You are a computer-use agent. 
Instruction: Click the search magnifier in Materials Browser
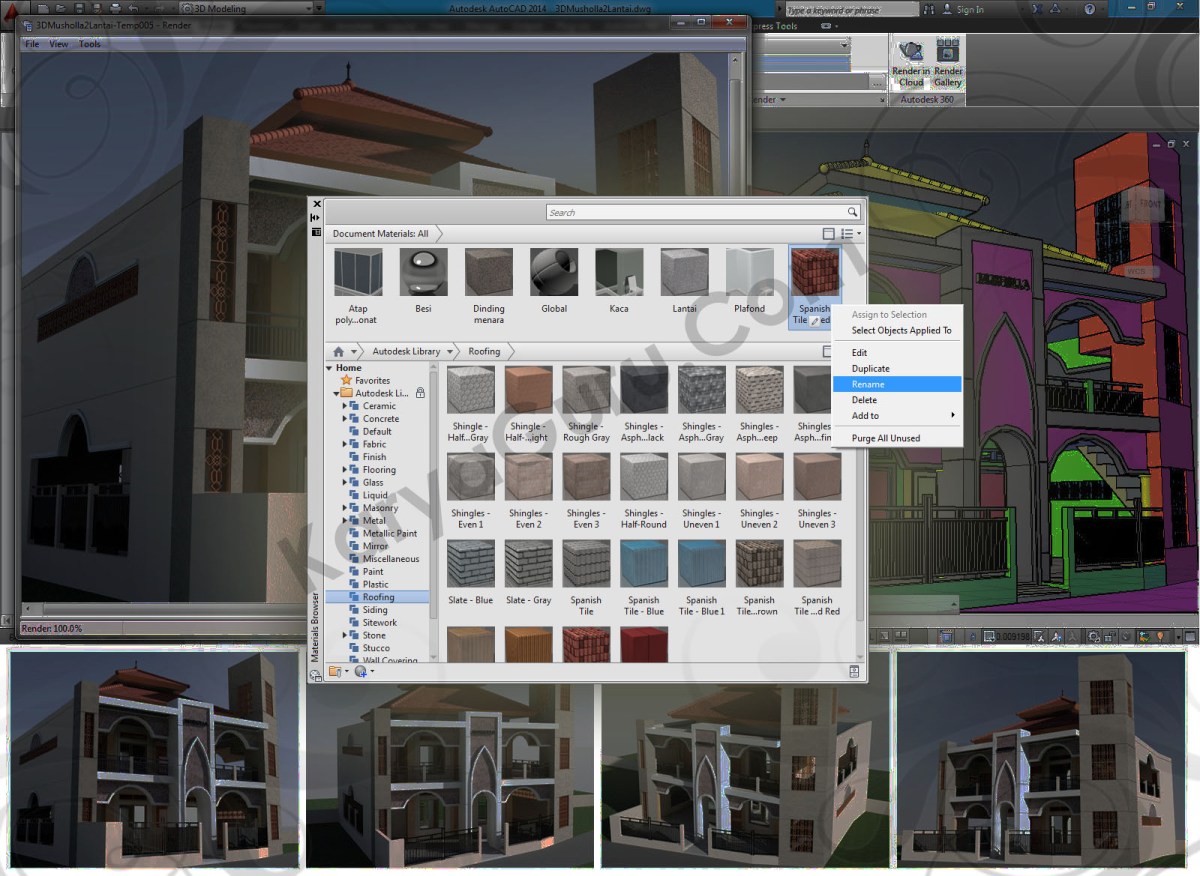click(850, 212)
